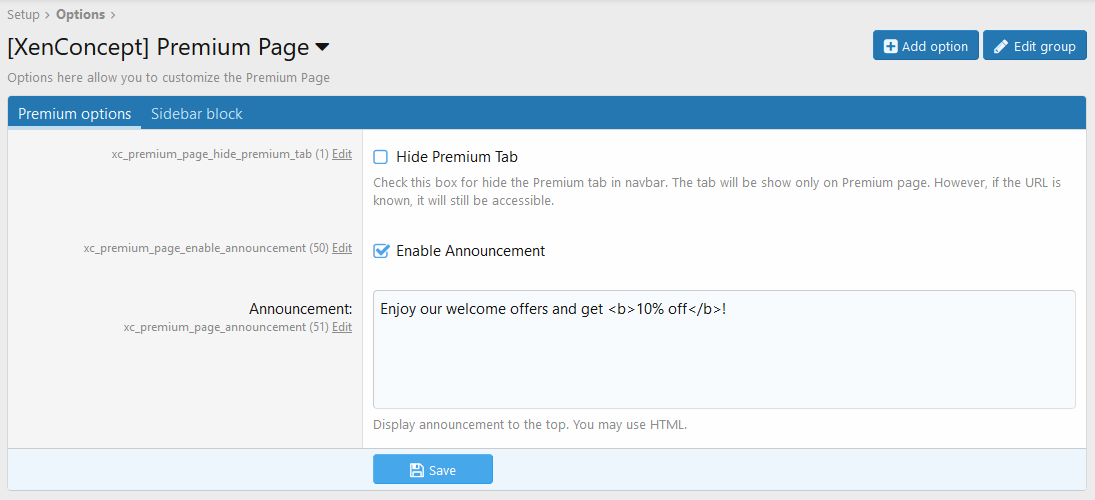The width and height of the screenshot is (1095, 500).
Task: Edit the xc_premium_page_hide_premium_tab option
Action: (342, 154)
